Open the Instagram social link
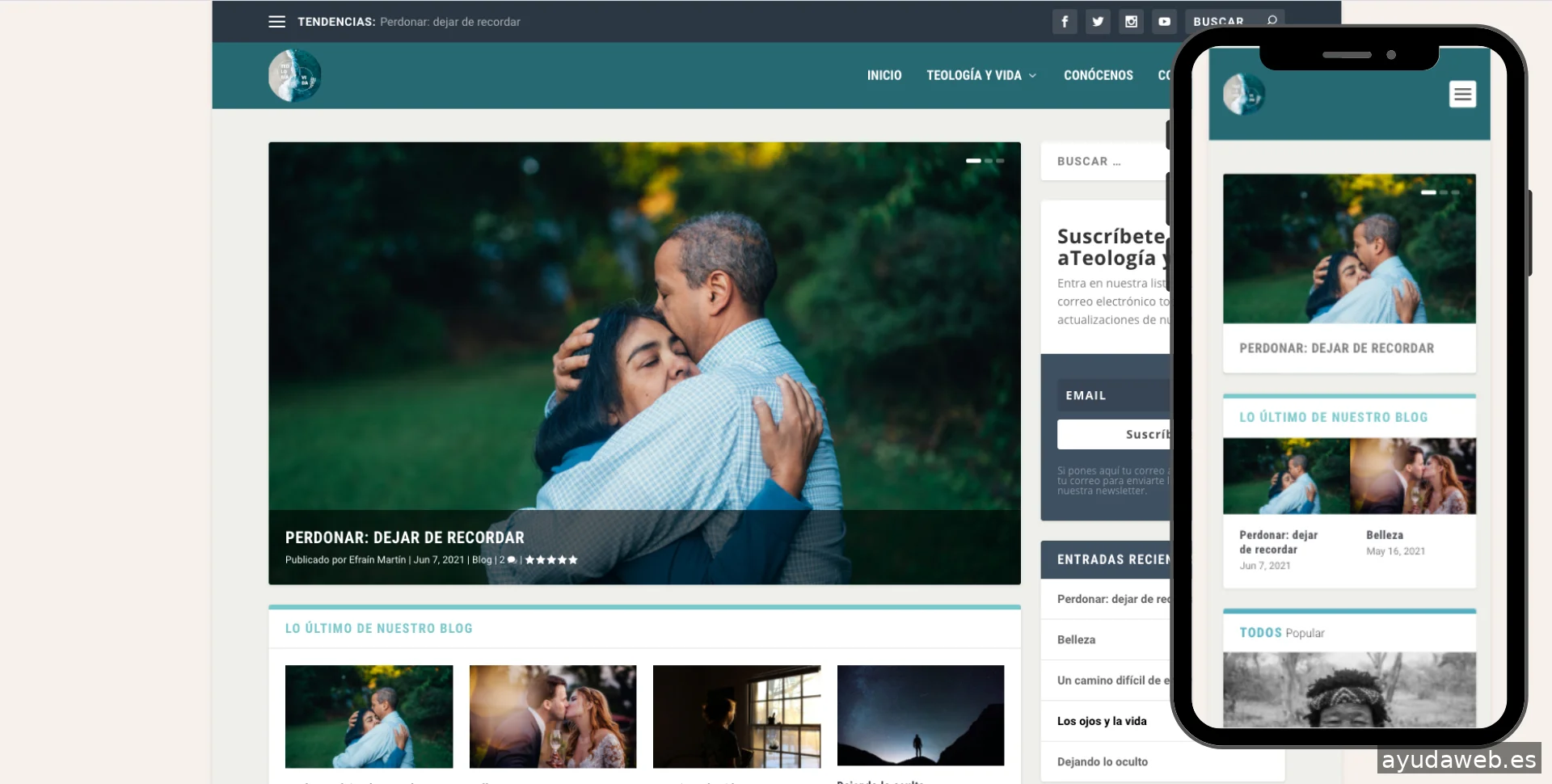Screen dimensions: 1552x784 pyautogui.click(x=1131, y=22)
